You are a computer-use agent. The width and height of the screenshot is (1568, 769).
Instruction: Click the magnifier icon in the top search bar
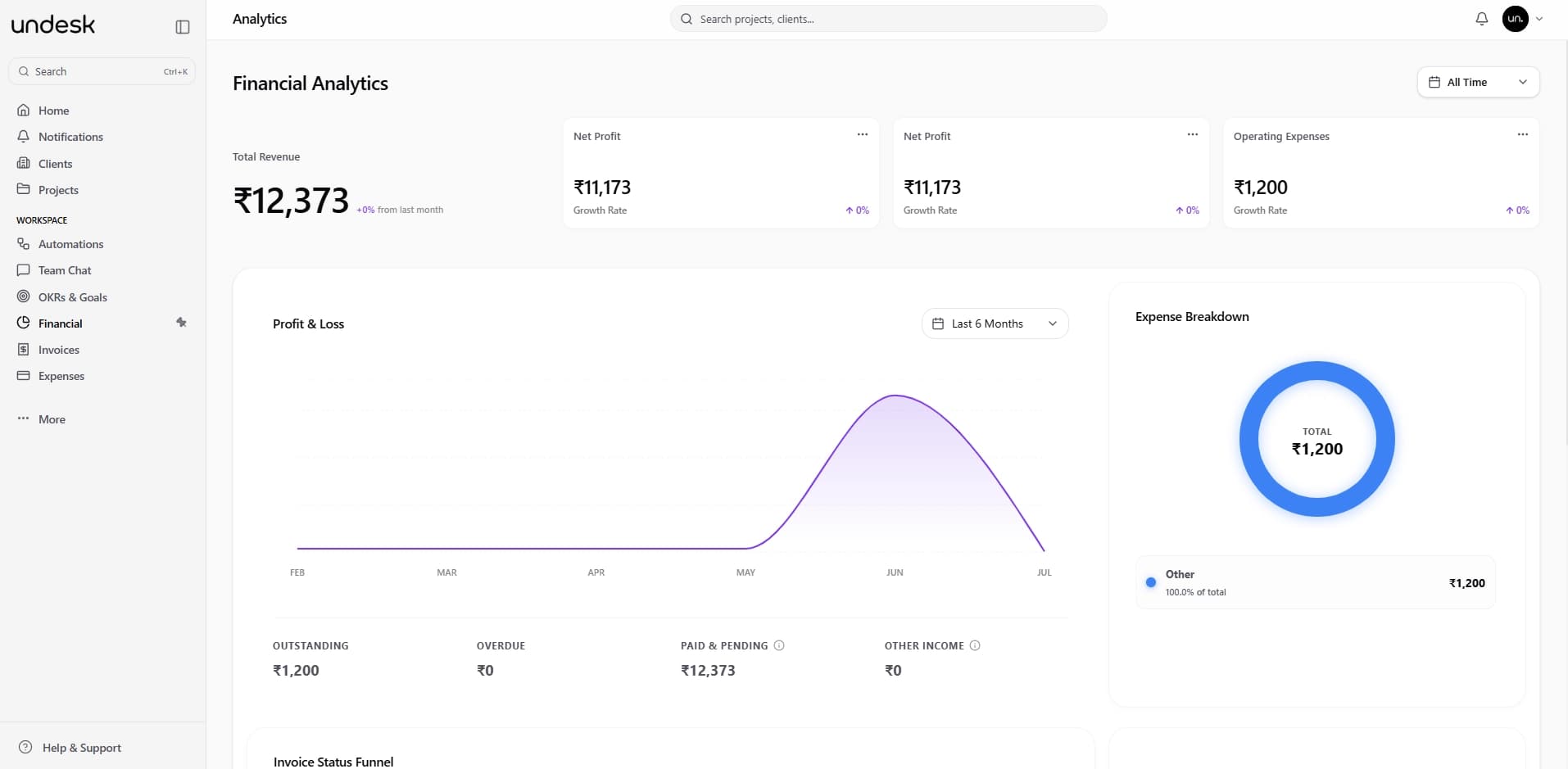click(687, 19)
